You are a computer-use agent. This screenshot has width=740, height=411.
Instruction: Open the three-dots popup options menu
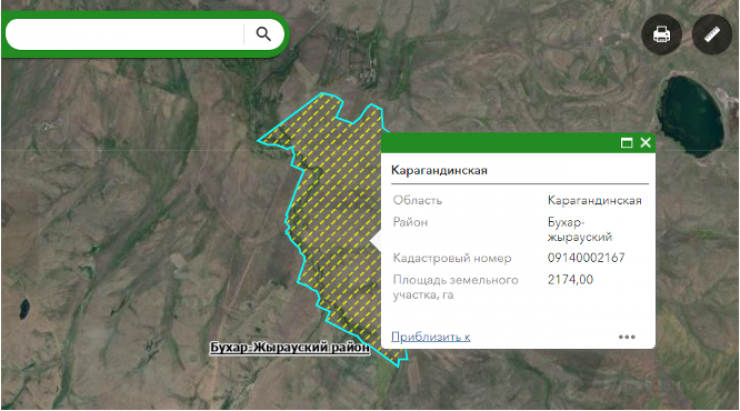click(x=627, y=337)
